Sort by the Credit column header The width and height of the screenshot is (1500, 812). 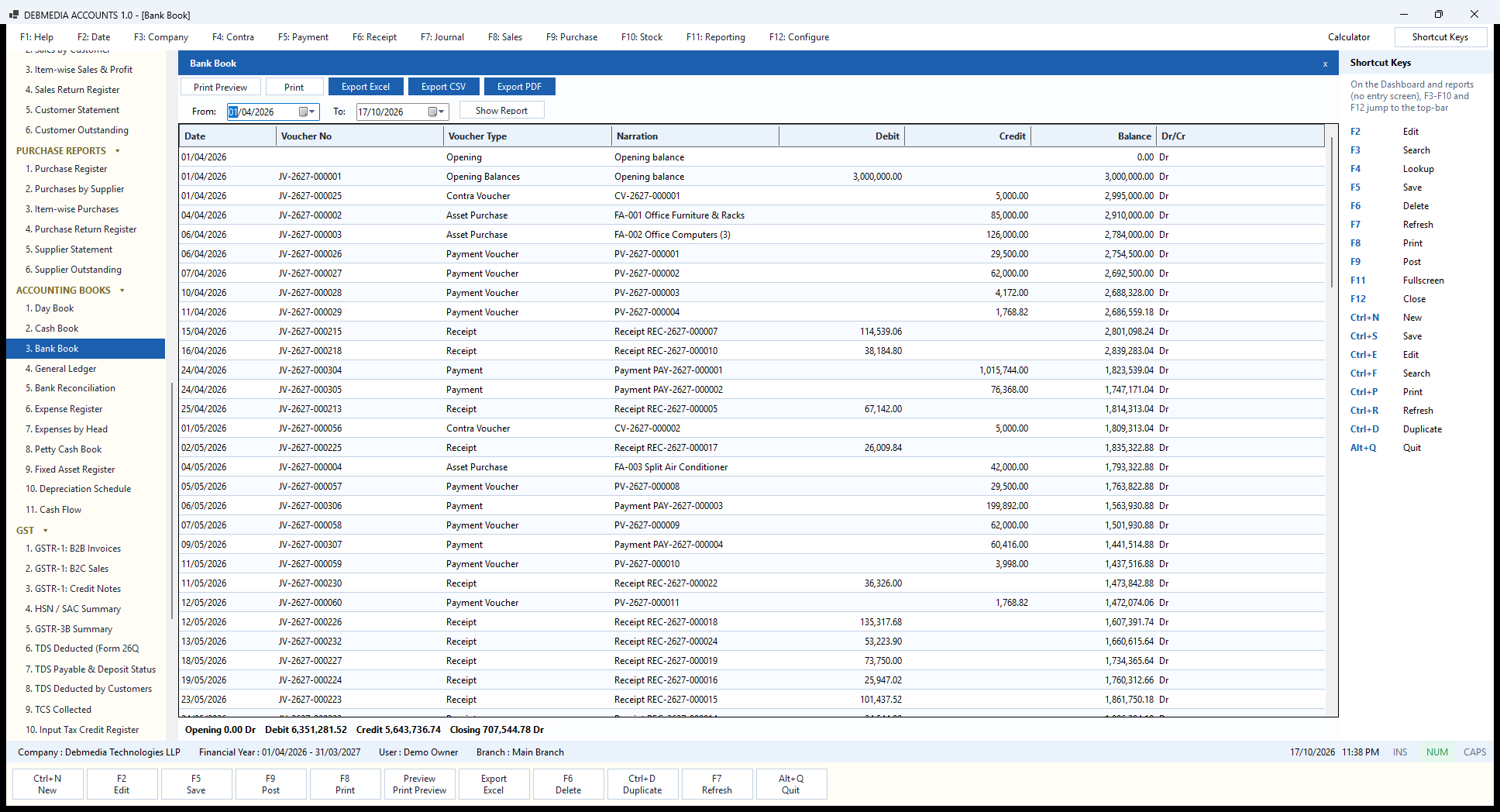tap(967, 136)
